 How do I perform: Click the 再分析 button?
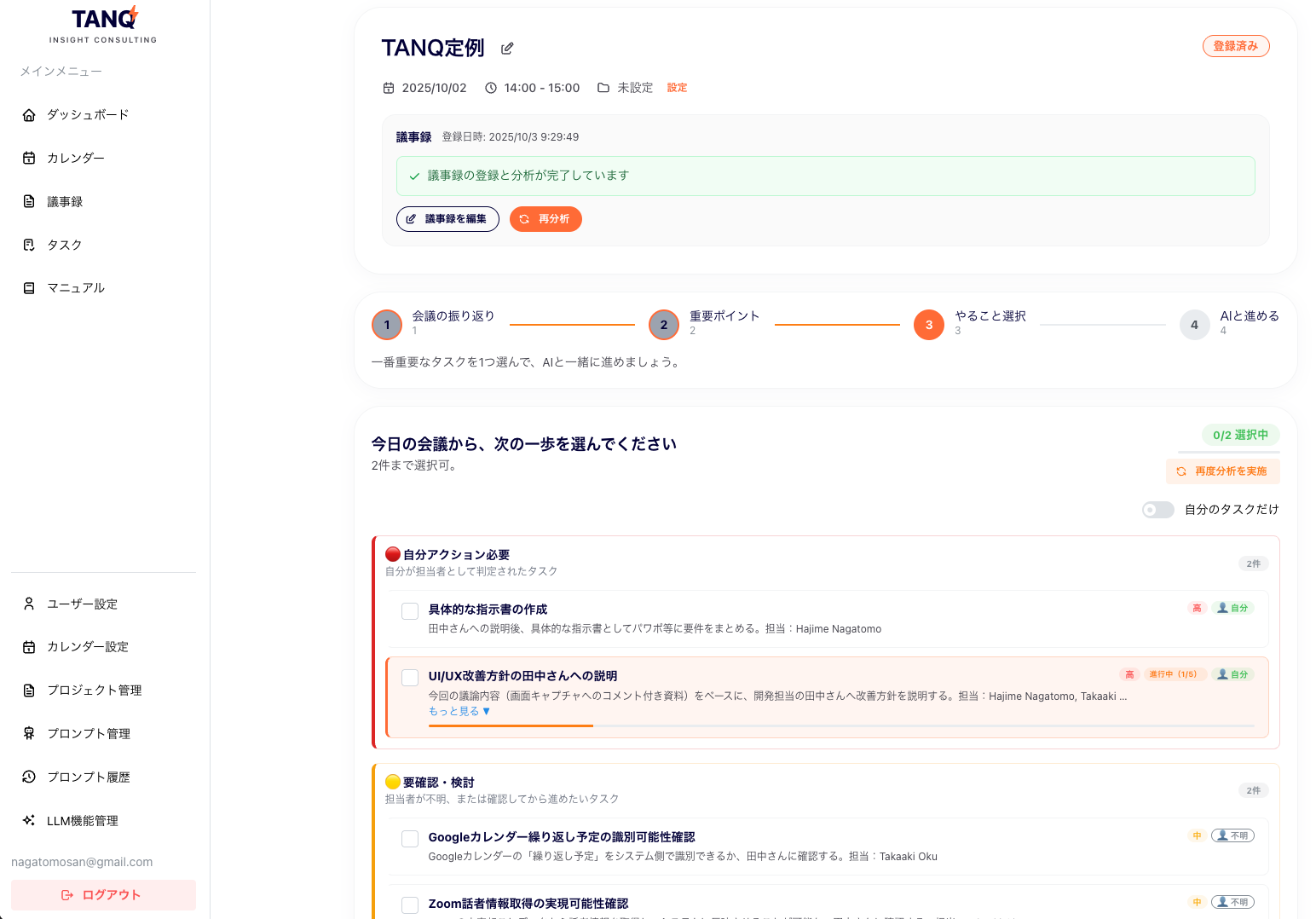pos(545,219)
